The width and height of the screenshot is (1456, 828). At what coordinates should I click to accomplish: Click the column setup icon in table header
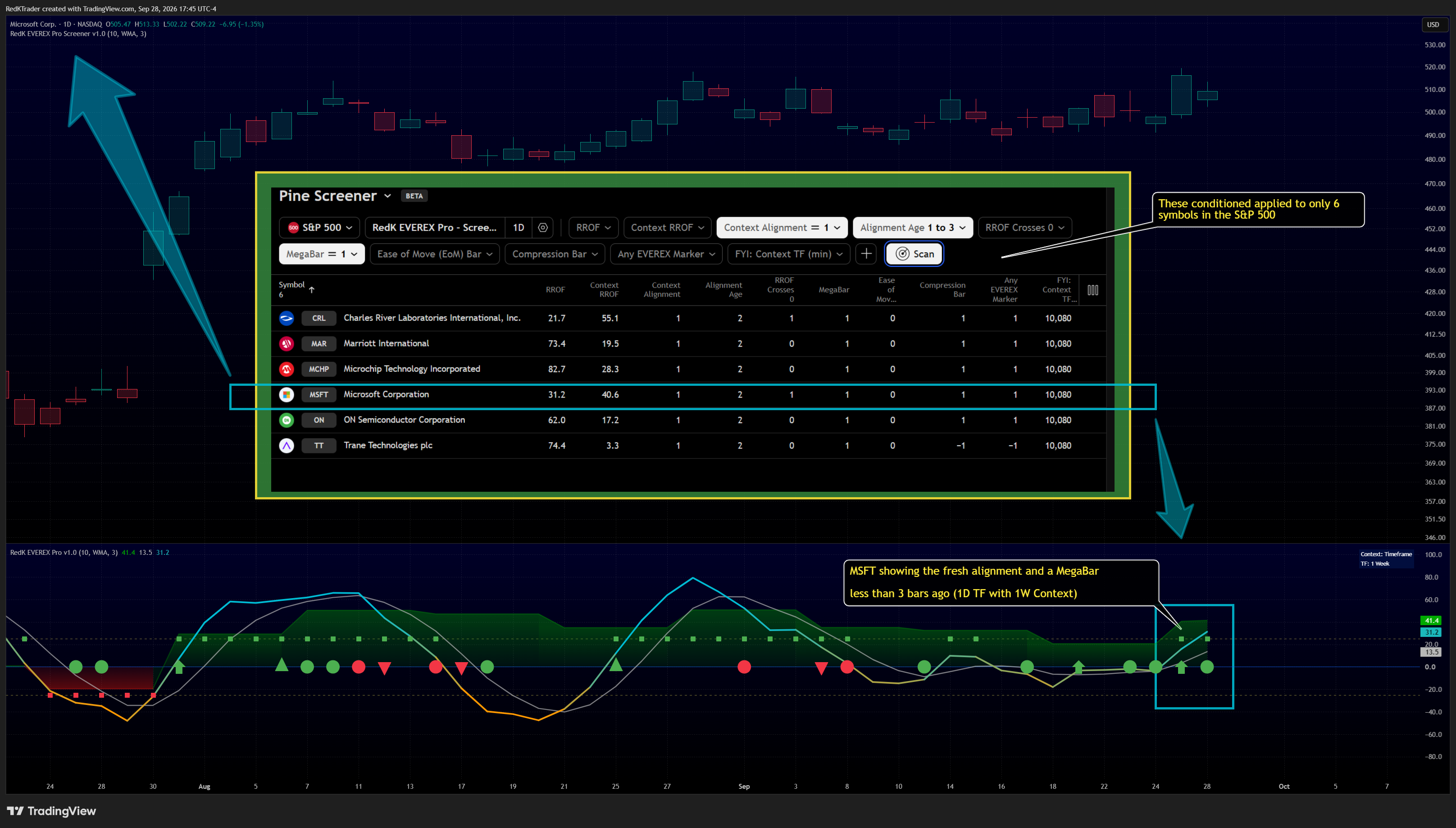1092,290
